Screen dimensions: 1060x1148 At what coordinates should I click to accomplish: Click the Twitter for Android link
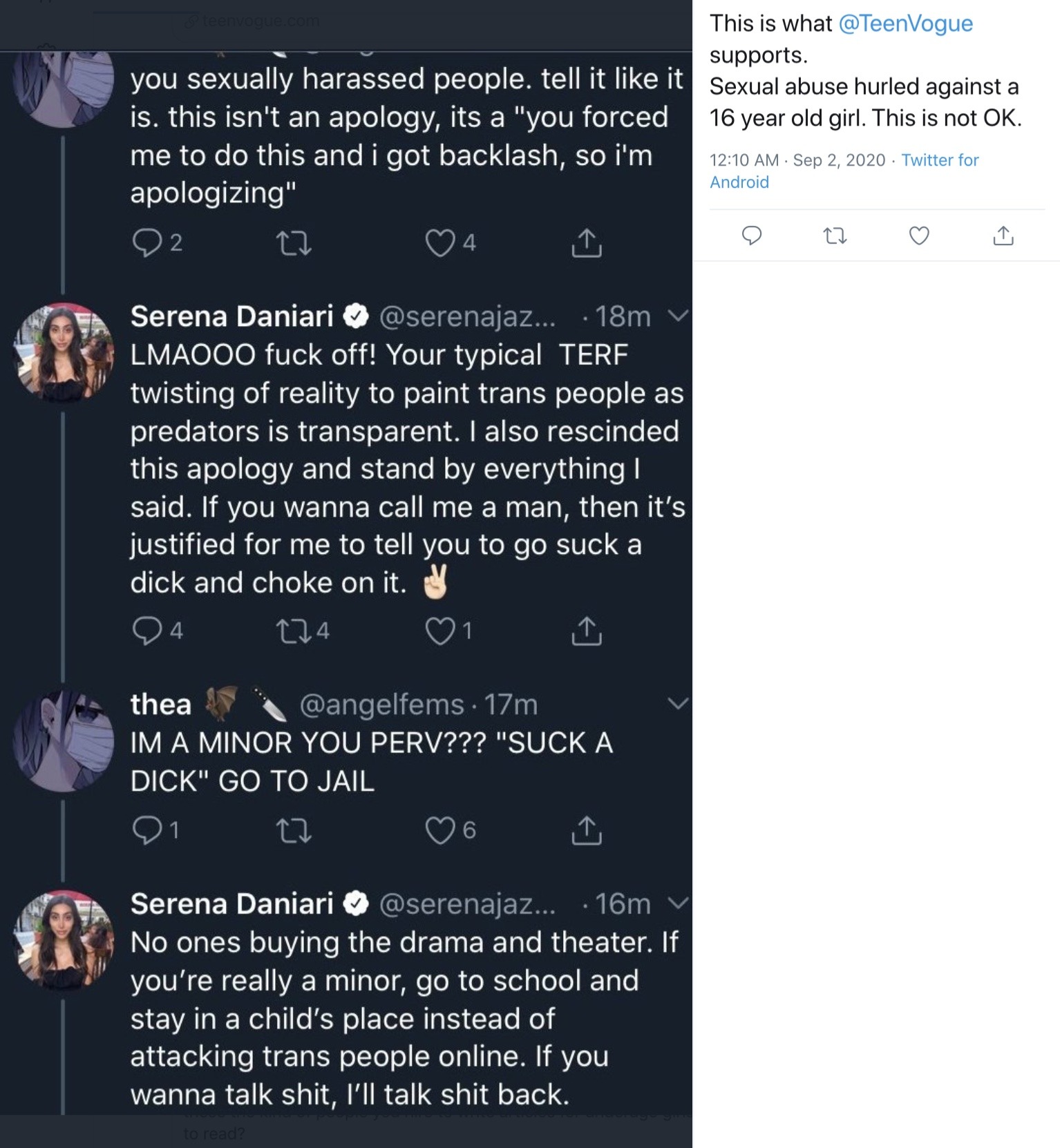pyautogui.click(x=940, y=160)
